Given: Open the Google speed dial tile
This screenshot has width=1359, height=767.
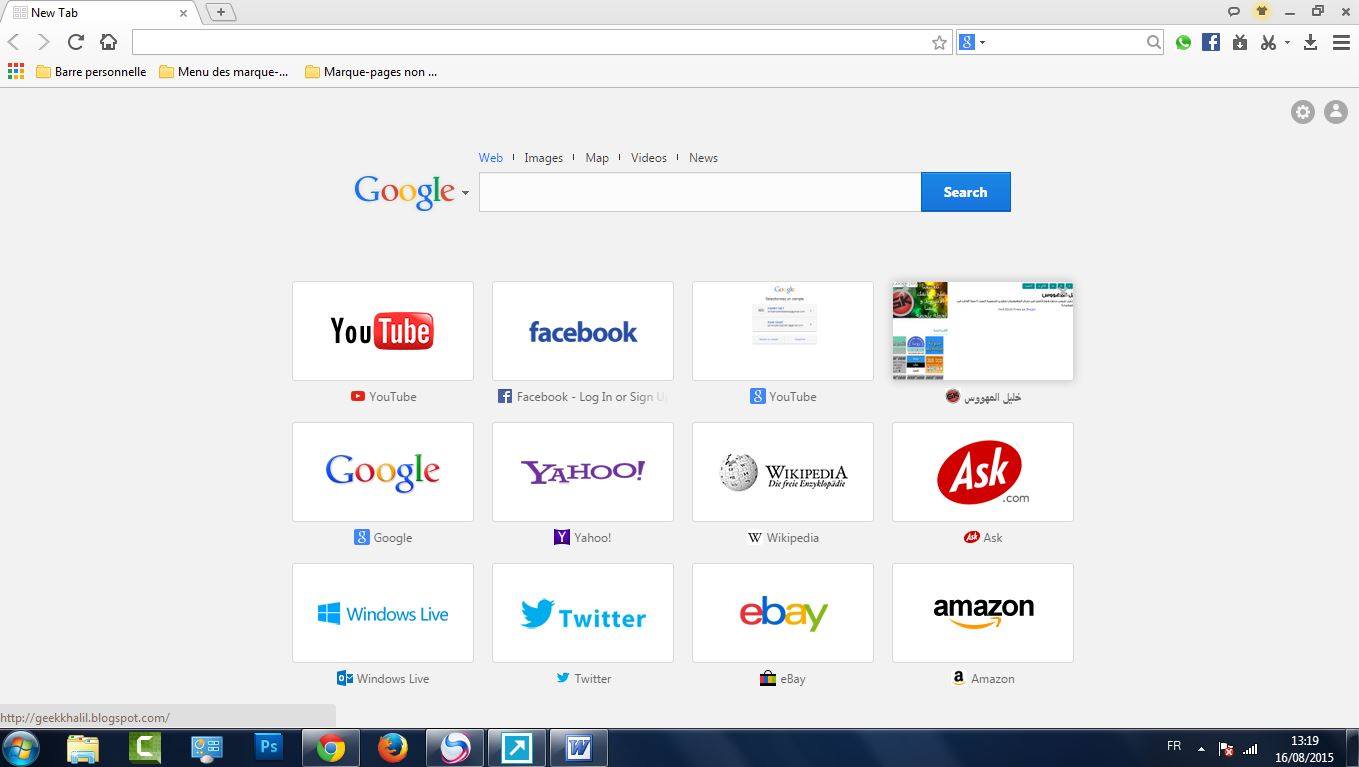Looking at the screenshot, I should [x=383, y=471].
